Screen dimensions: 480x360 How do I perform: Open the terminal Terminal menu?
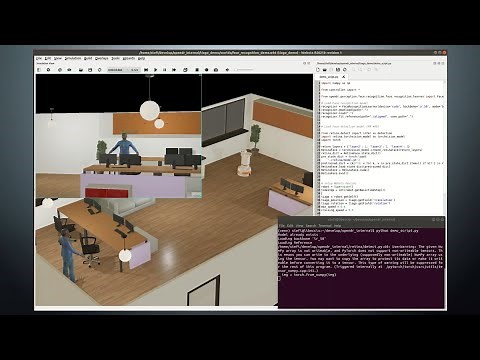point(325,226)
